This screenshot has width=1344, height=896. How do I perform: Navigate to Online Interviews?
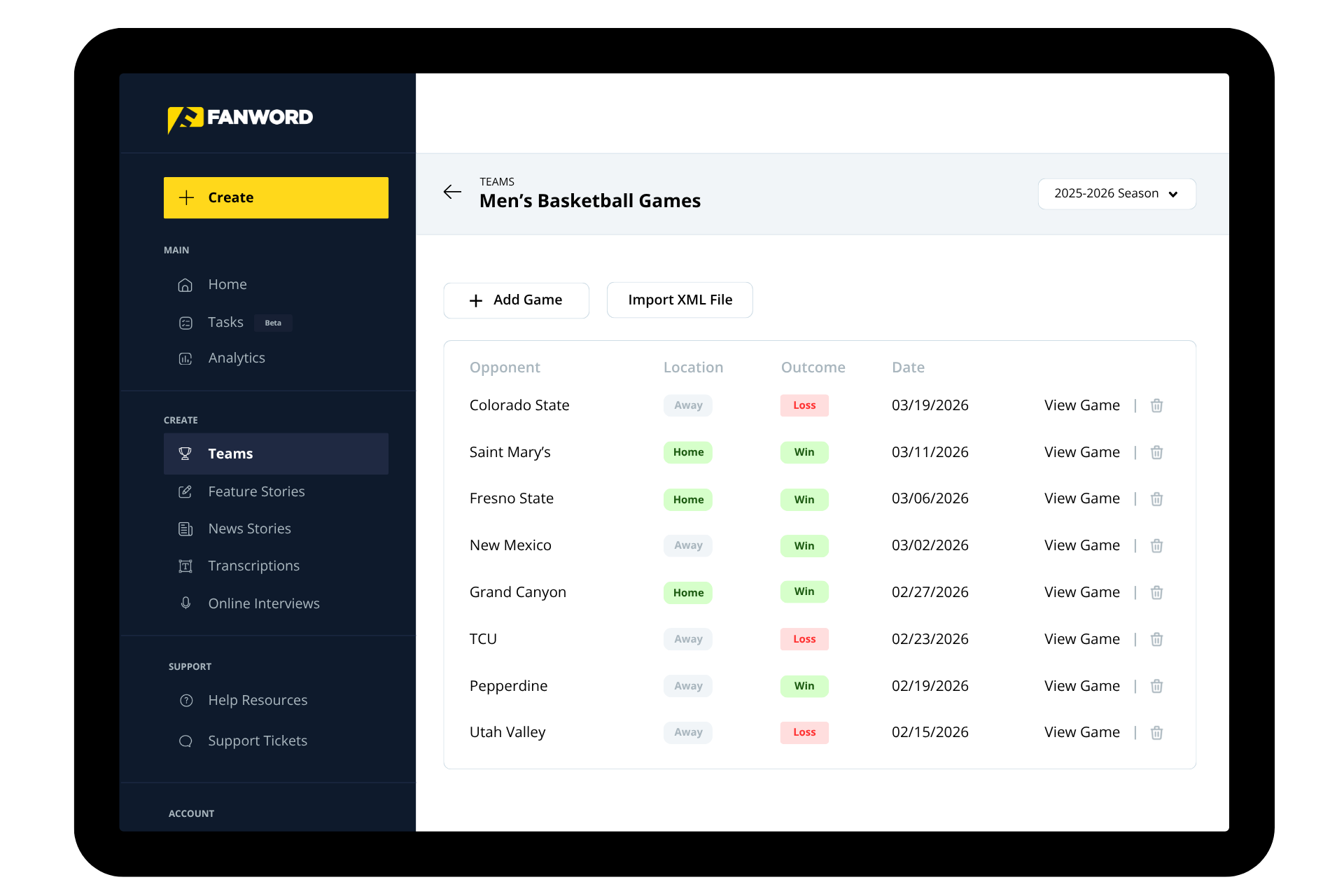pyautogui.click(x=263, y=603)
